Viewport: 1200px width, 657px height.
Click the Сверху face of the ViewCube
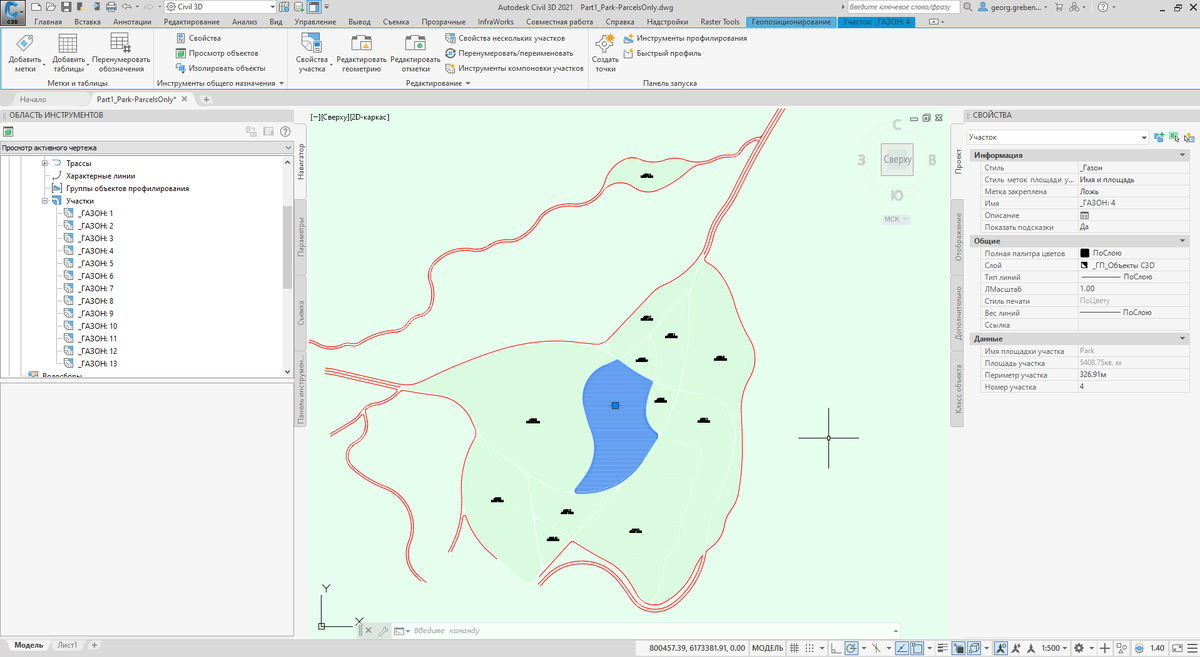(x=897, y=160)
